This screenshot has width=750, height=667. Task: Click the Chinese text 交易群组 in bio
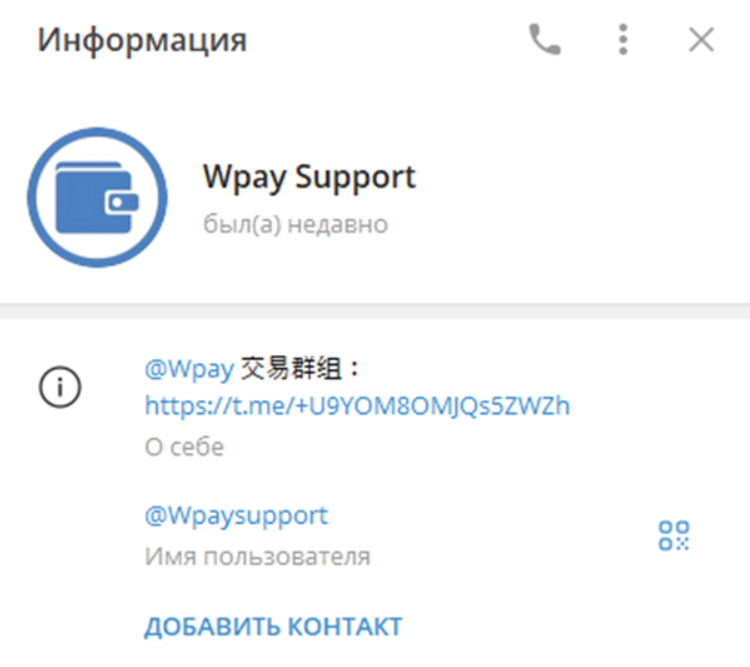[291, 369]
